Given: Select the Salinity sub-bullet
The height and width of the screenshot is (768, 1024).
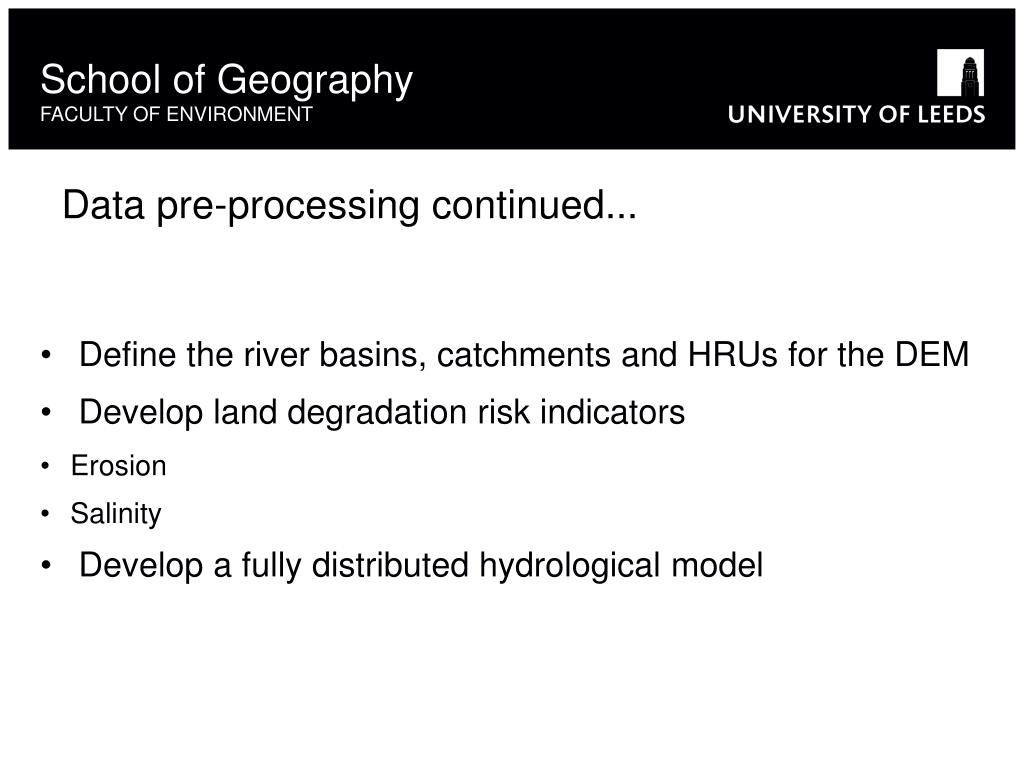Looking at the screenshot, I should 116,513.
